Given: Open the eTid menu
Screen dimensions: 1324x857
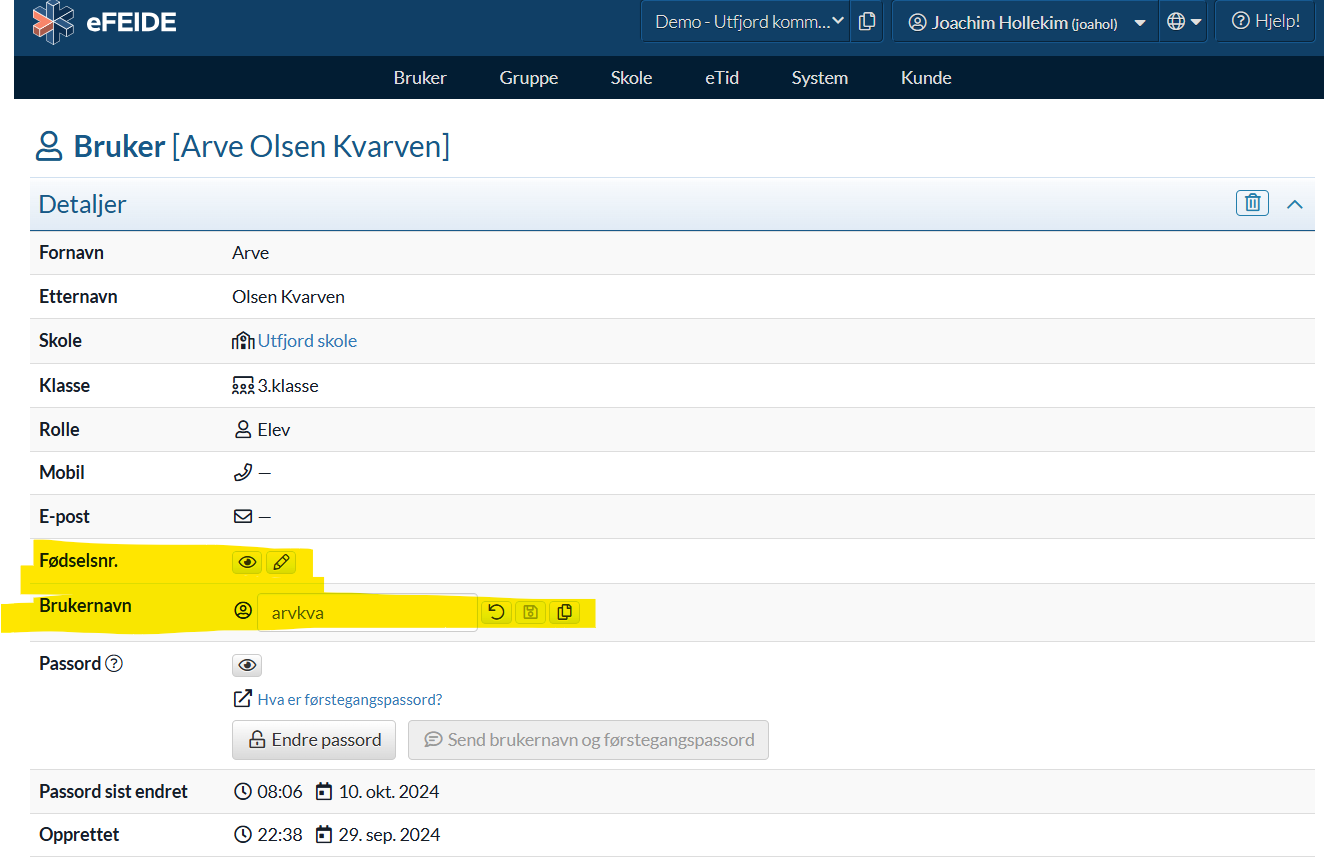Looking at the screenshot, I should (721, 78).
